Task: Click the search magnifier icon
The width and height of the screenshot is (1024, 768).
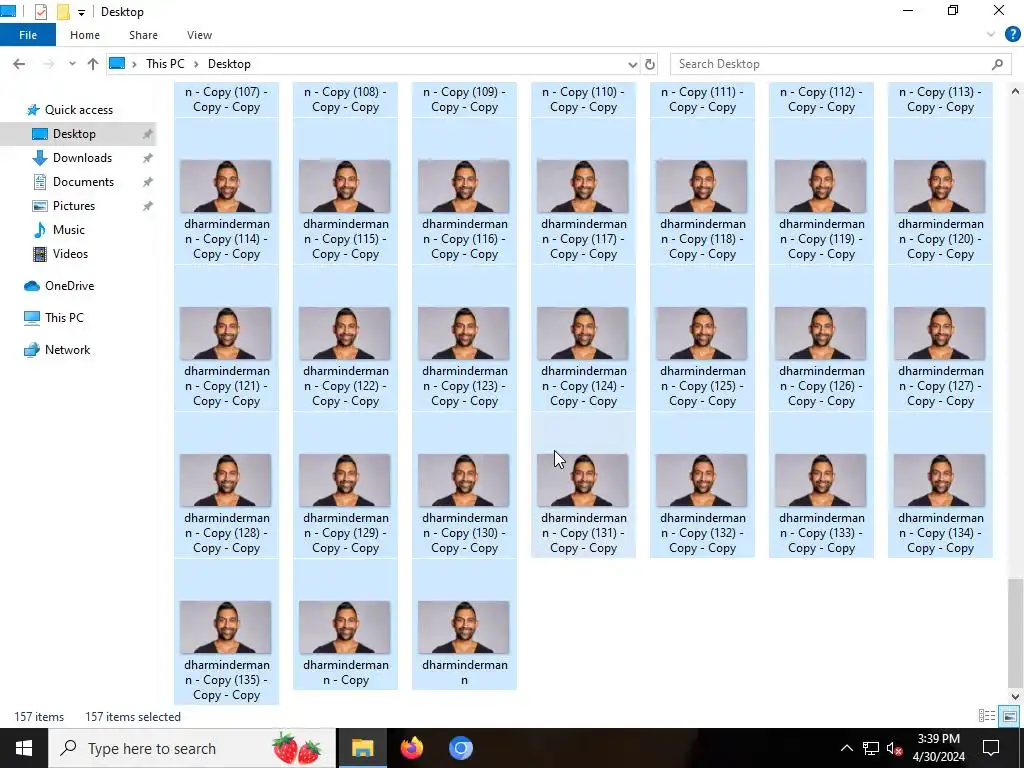Action: point(997,64)
